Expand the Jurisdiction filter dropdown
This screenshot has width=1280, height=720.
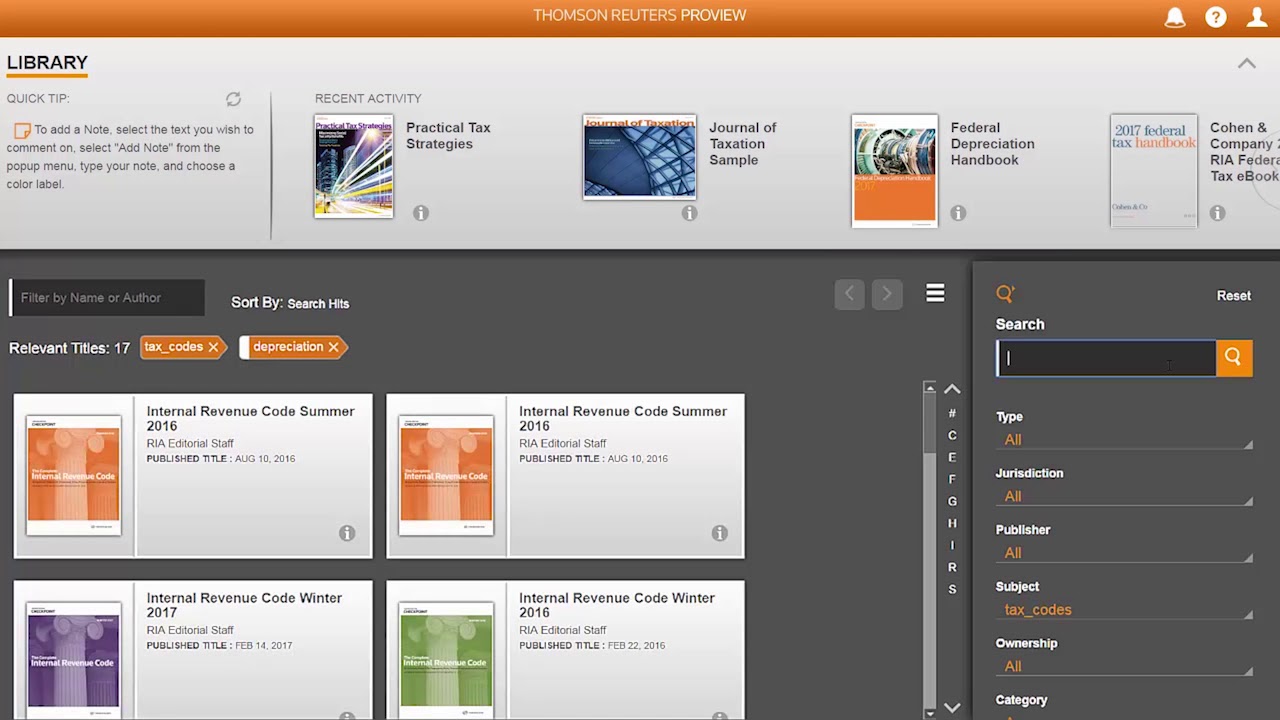click(x=1124, y=497)
